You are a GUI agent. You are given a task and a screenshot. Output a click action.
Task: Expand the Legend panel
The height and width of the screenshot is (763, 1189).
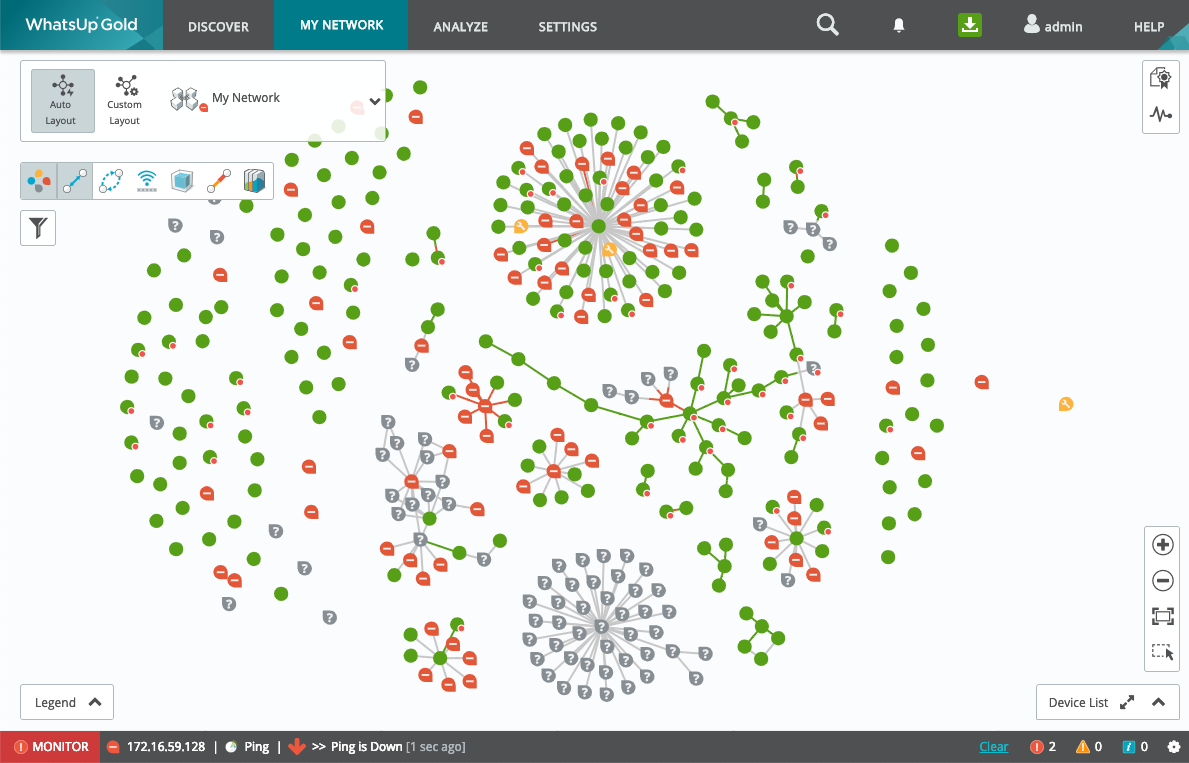click(67, 702)
